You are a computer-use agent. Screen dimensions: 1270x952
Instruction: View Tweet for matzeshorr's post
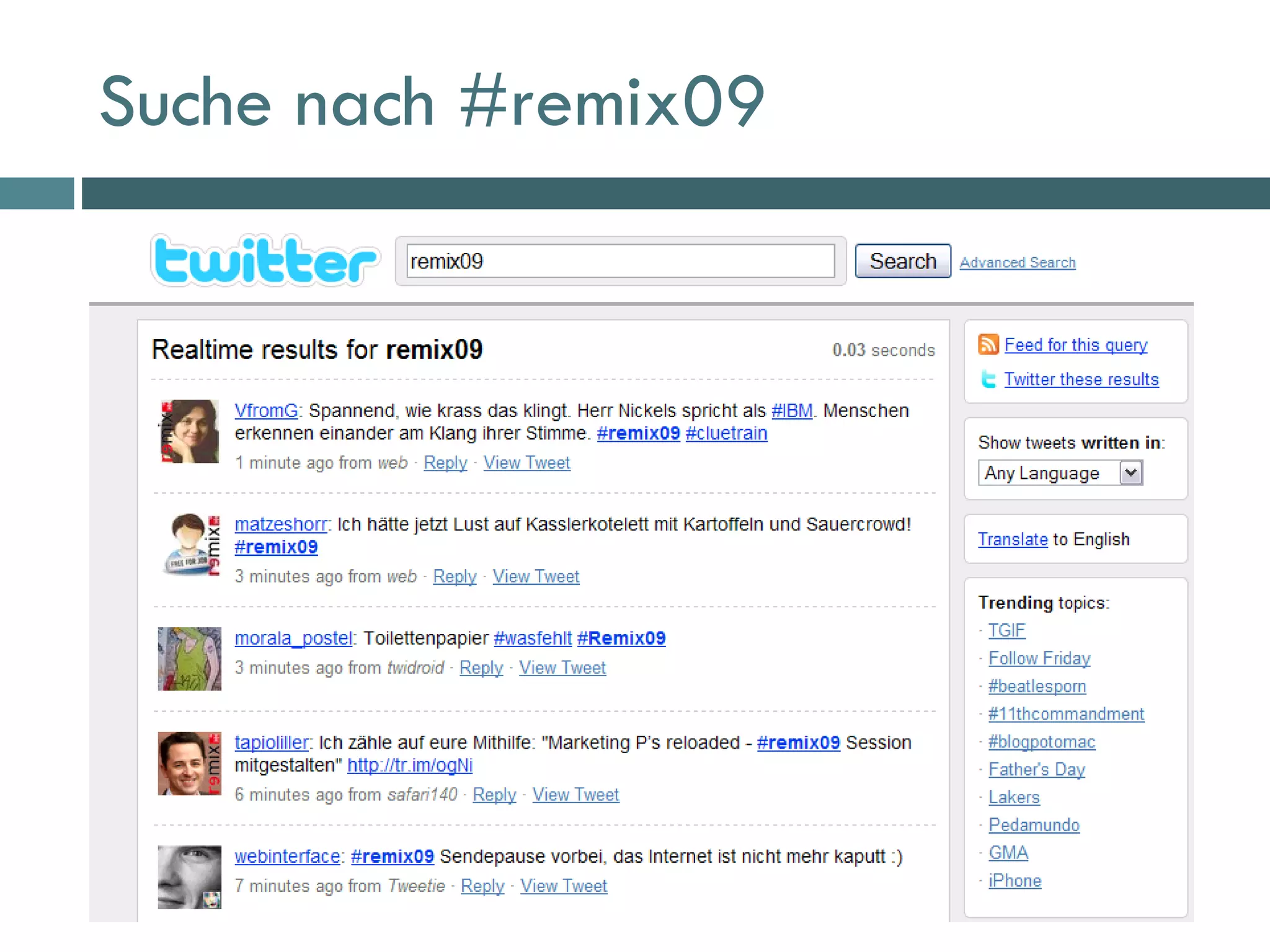536,576
